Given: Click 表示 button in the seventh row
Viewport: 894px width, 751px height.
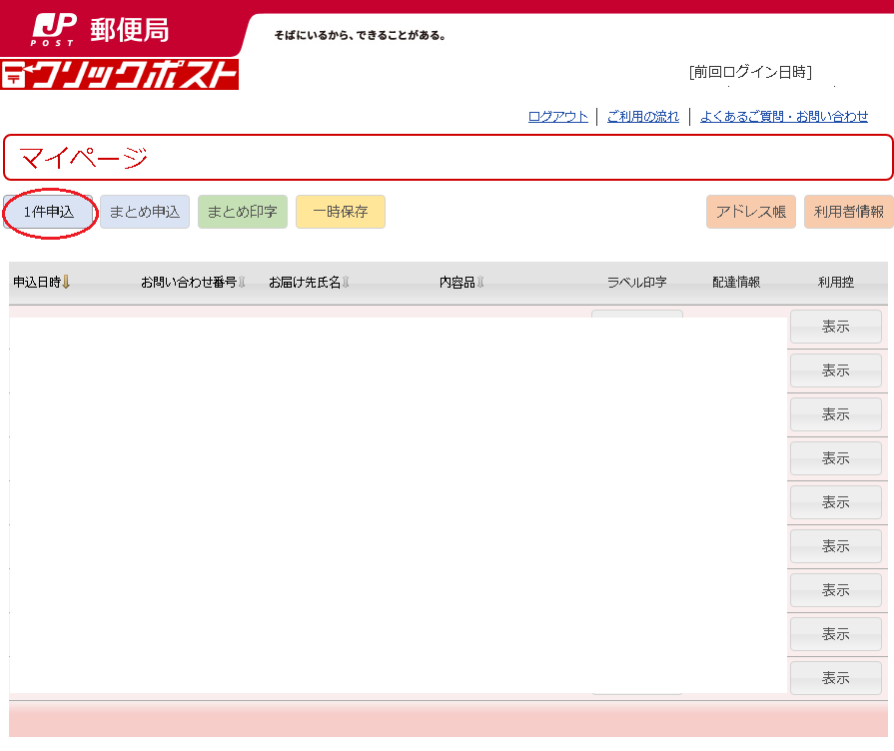Looking at the screenshot, I should coord(836,590).
